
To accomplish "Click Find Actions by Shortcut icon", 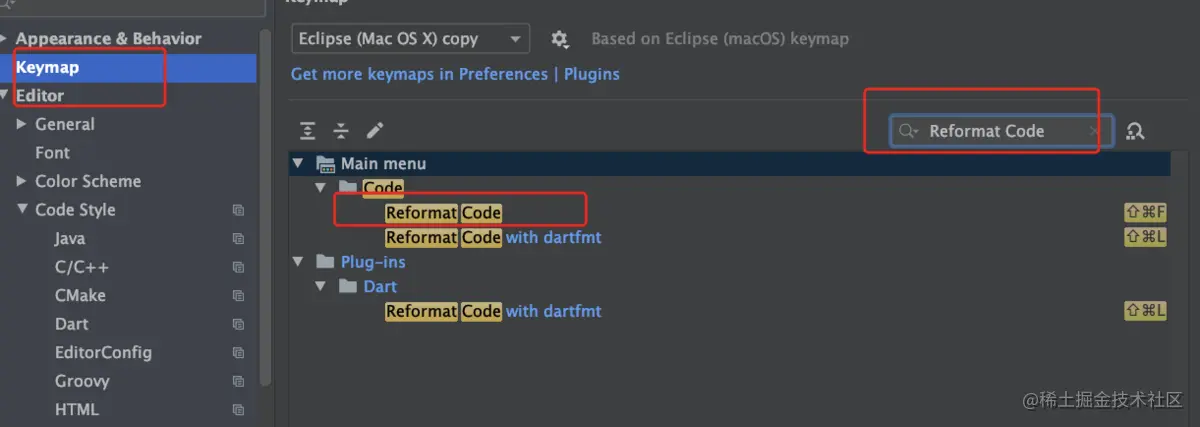I will [1135, 131].
